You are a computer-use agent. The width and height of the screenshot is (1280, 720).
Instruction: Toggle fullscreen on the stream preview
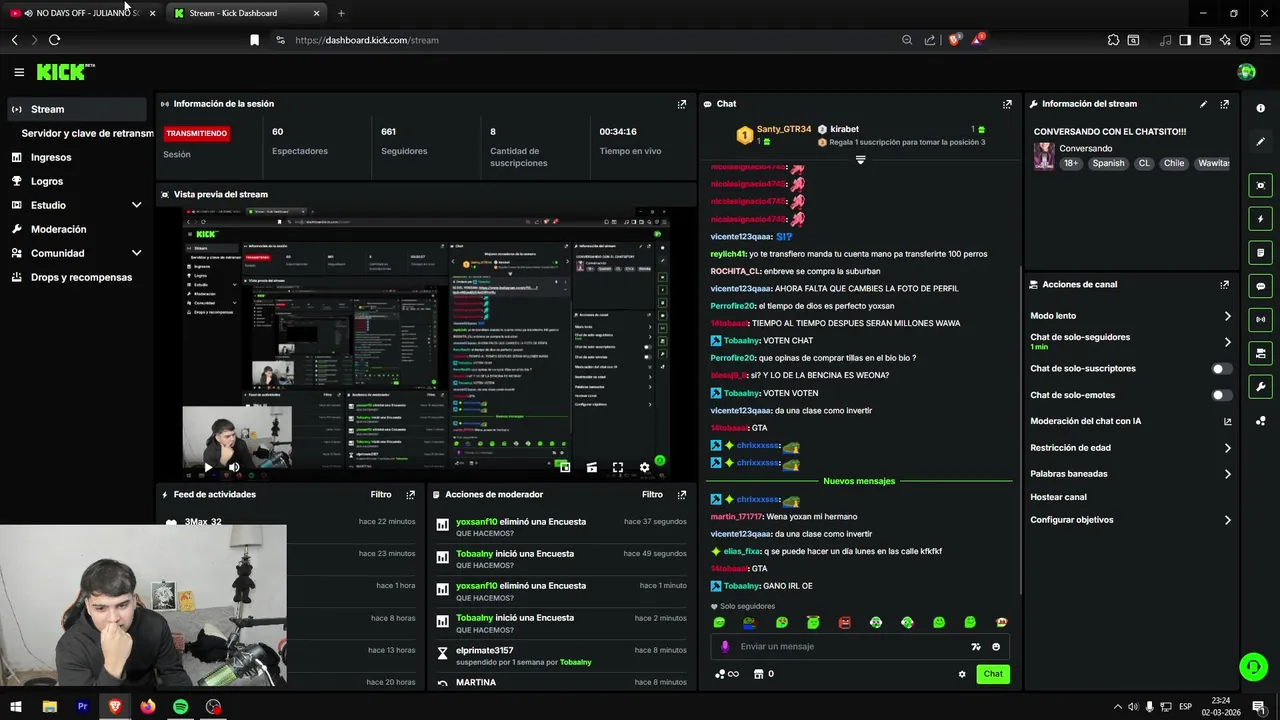coord(618,467)
